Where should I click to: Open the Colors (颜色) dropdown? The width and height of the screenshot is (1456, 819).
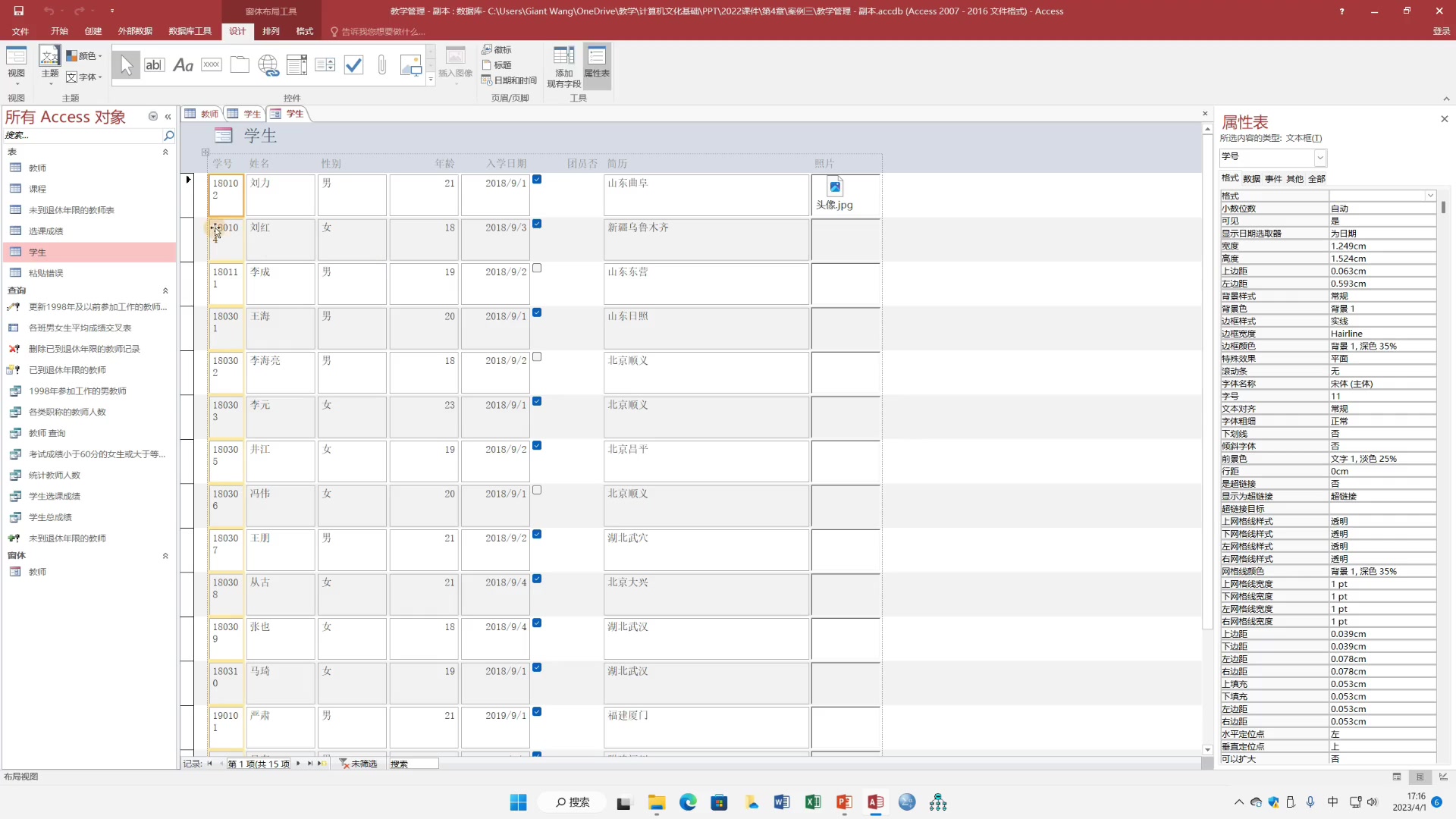[x=84, y=55]
